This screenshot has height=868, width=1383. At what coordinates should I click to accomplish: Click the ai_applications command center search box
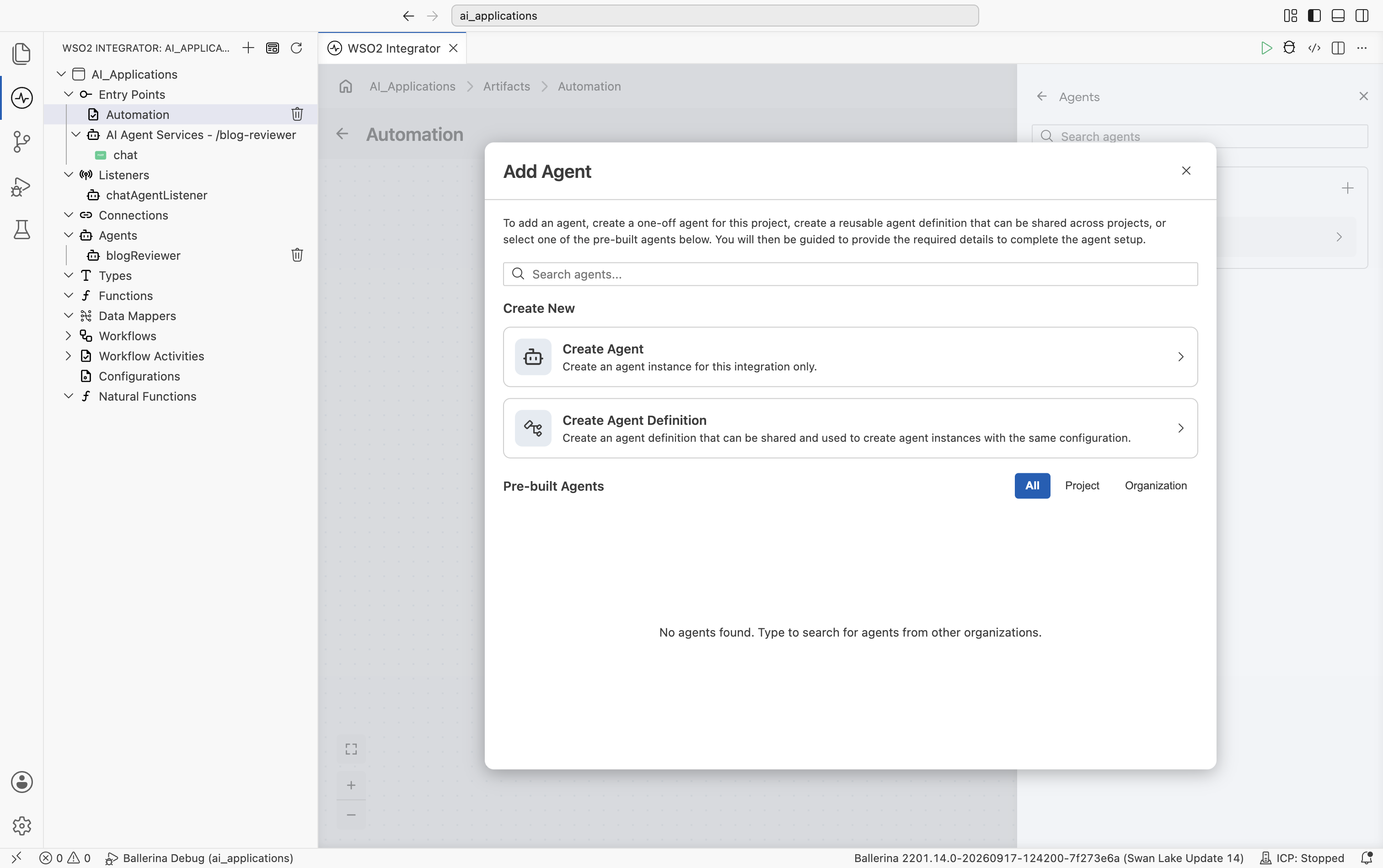click(715, 16)
